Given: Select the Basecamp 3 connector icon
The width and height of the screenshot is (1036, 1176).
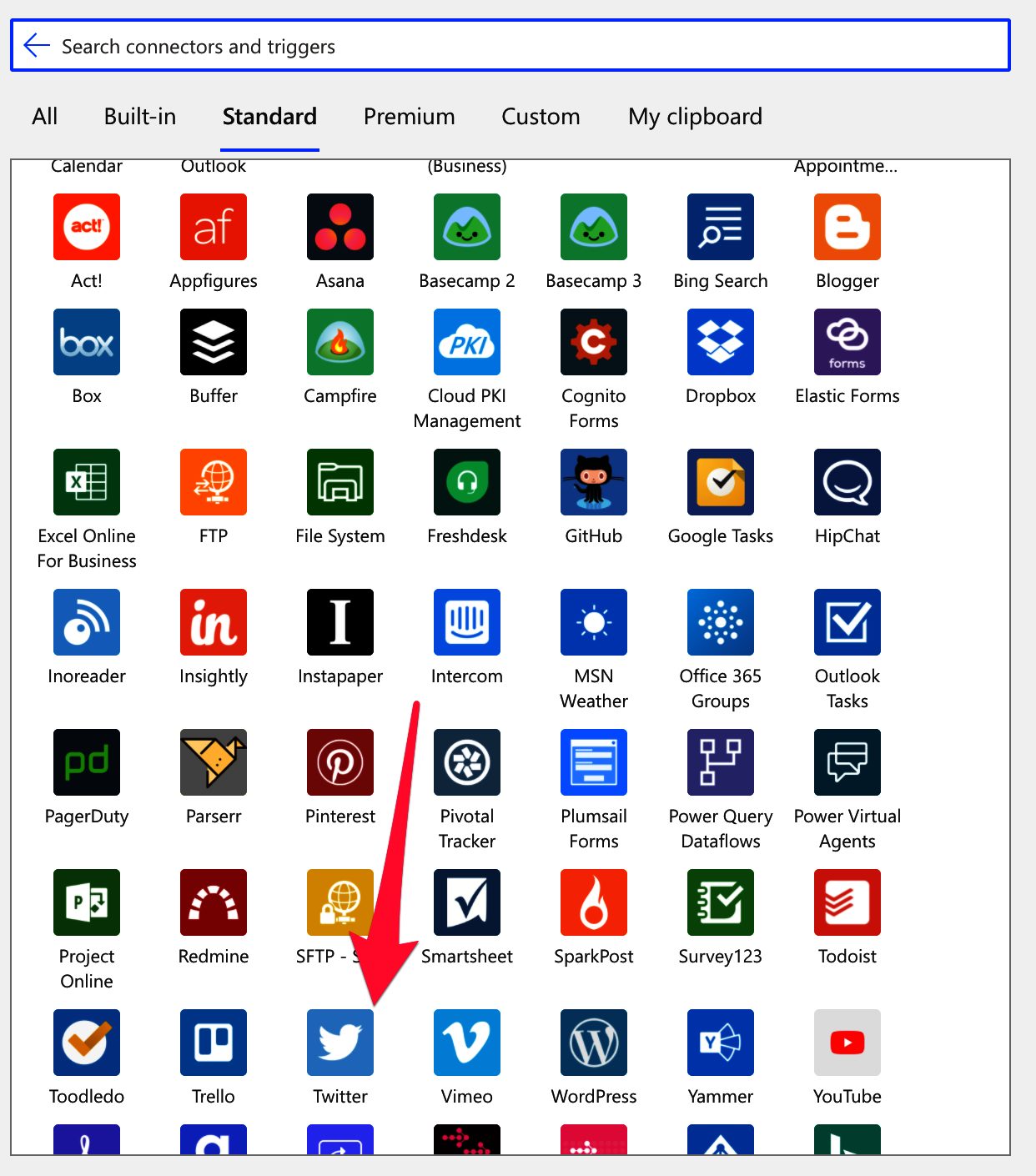Looking at the screenshot, I should point(594,227).
